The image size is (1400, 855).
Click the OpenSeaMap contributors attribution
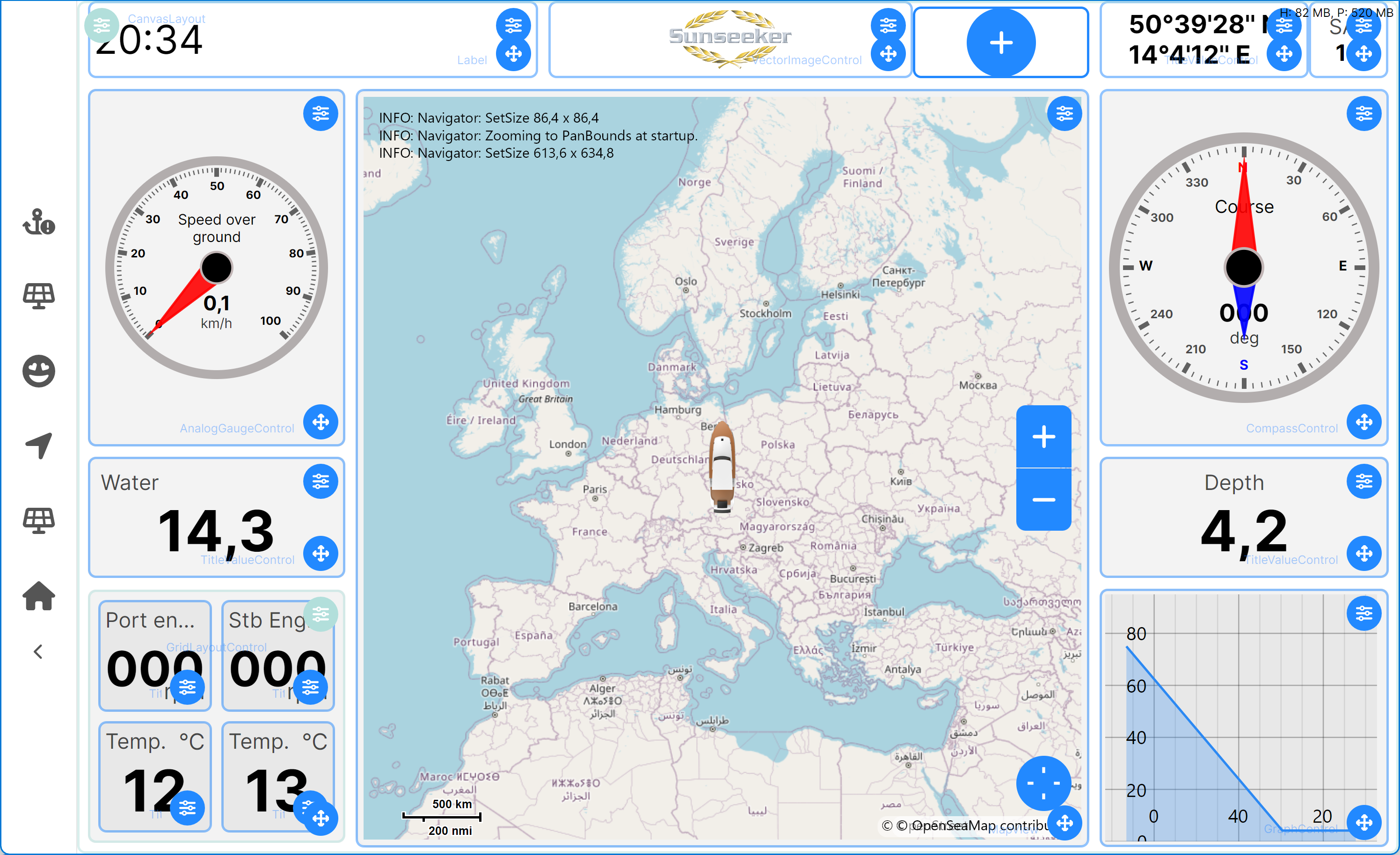coord(966,826)
